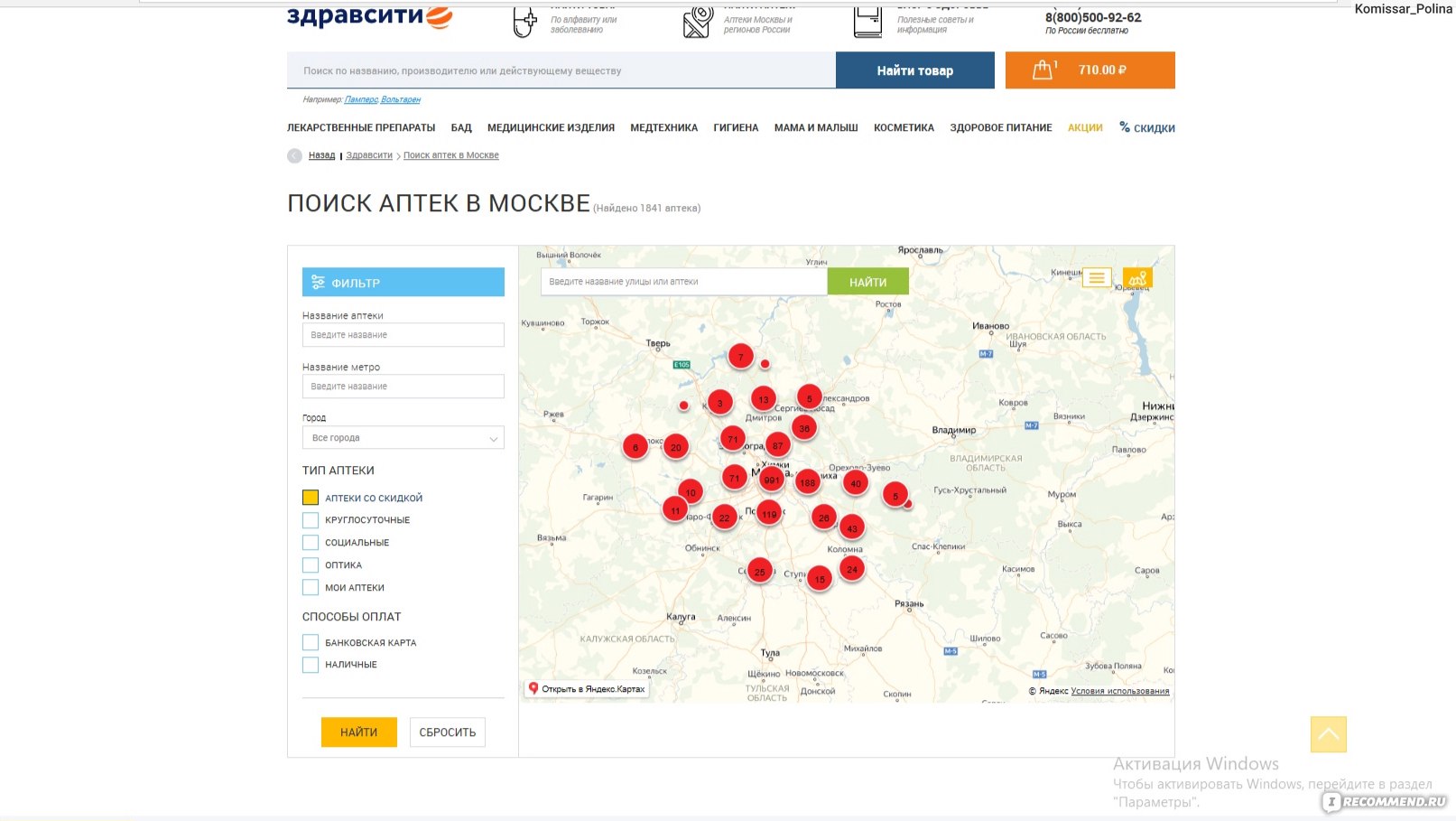This screenshot has height=821, width=1456.
Task: Focus the main product search field
Action: point(561,70)
